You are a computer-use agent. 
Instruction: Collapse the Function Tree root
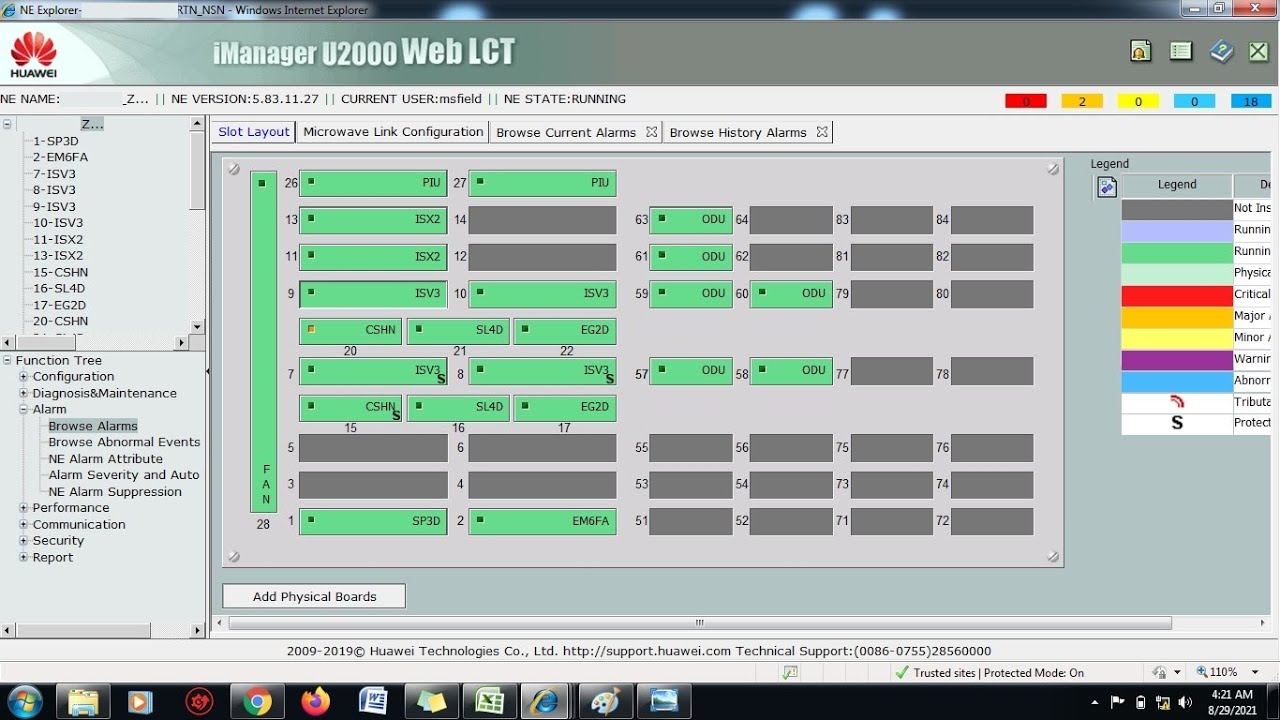pyautogui.click(x=8, y=360)
